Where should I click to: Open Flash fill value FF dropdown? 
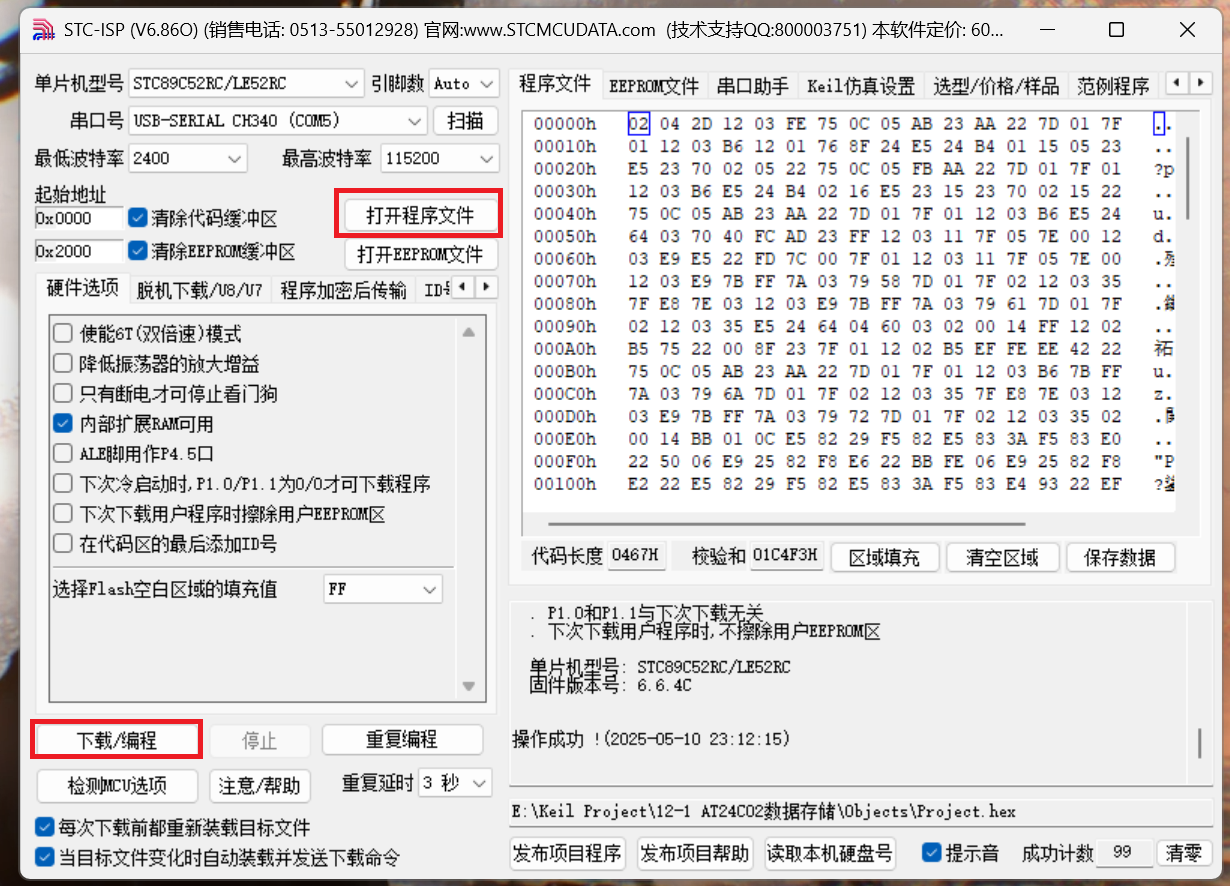[x=382, y=590]
